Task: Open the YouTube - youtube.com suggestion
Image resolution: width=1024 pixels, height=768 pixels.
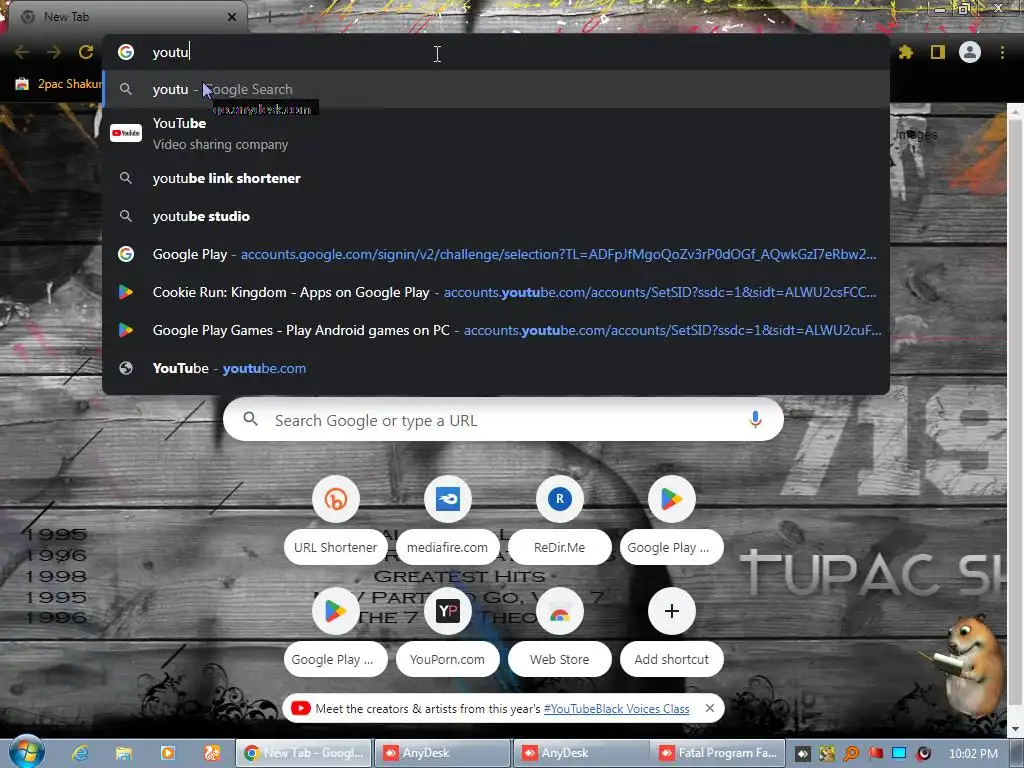Action: (x=496, y=368)
